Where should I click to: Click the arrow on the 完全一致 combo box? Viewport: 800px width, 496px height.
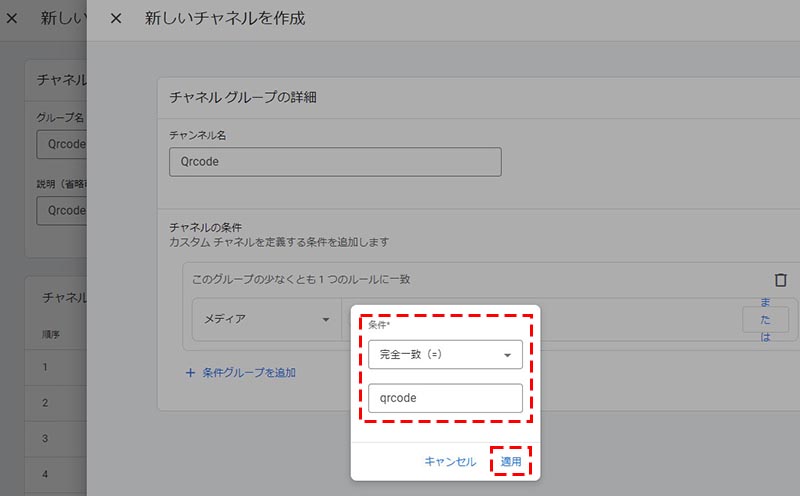click(507, 355)
